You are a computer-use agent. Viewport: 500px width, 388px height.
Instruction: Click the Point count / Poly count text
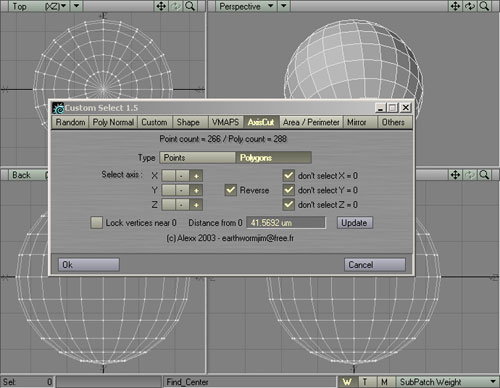point(223,139)
